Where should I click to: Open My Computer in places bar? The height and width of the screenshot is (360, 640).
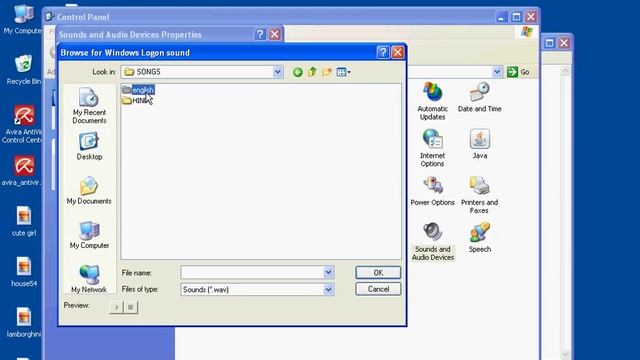89,235
